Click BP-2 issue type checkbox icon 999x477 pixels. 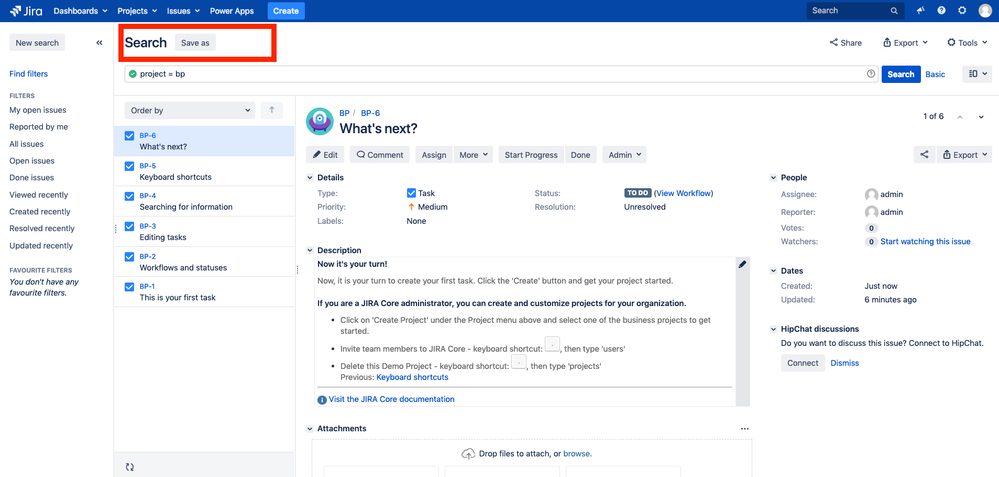point(129,257)
